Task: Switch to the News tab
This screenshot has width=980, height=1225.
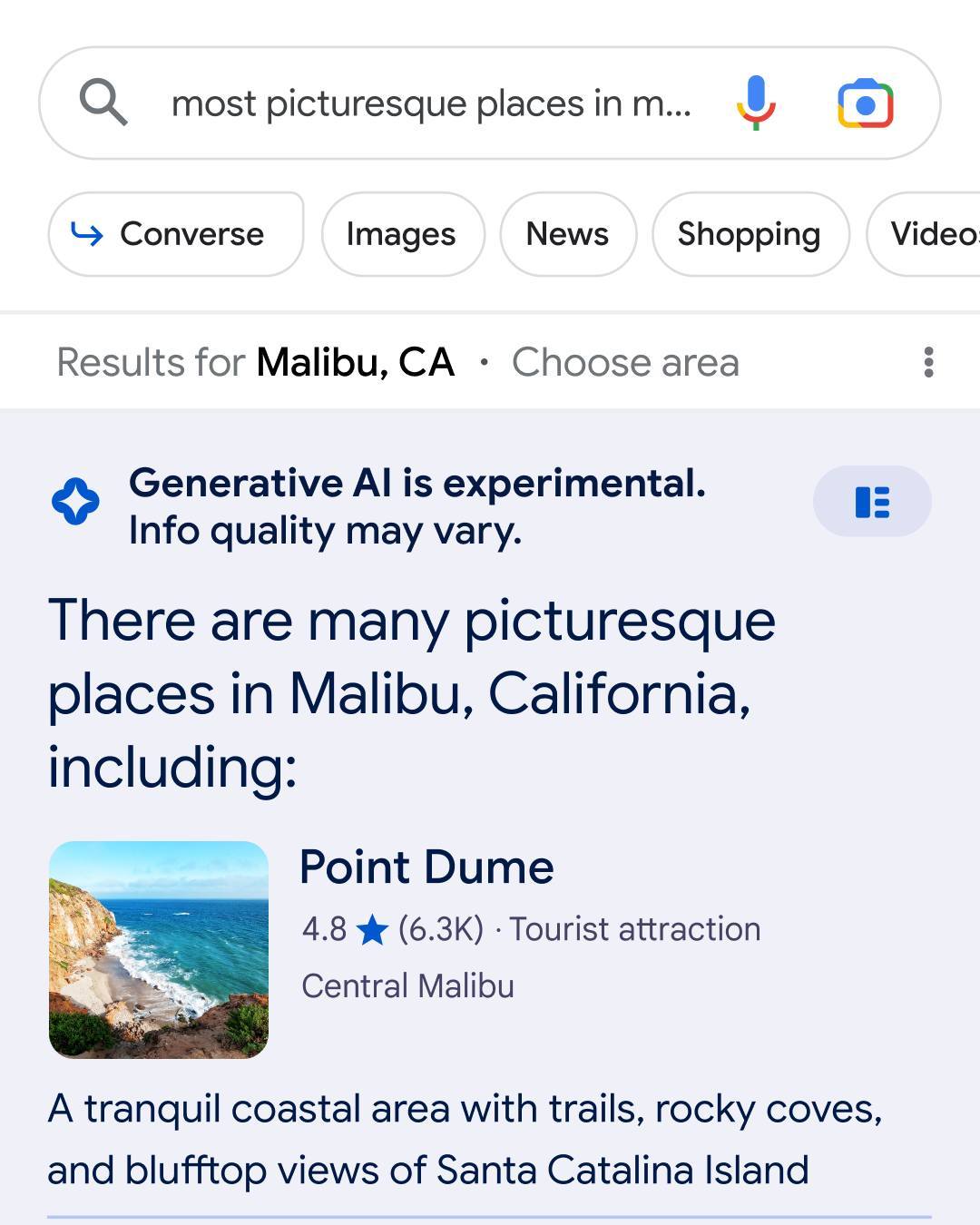Action: pos(567,234)
